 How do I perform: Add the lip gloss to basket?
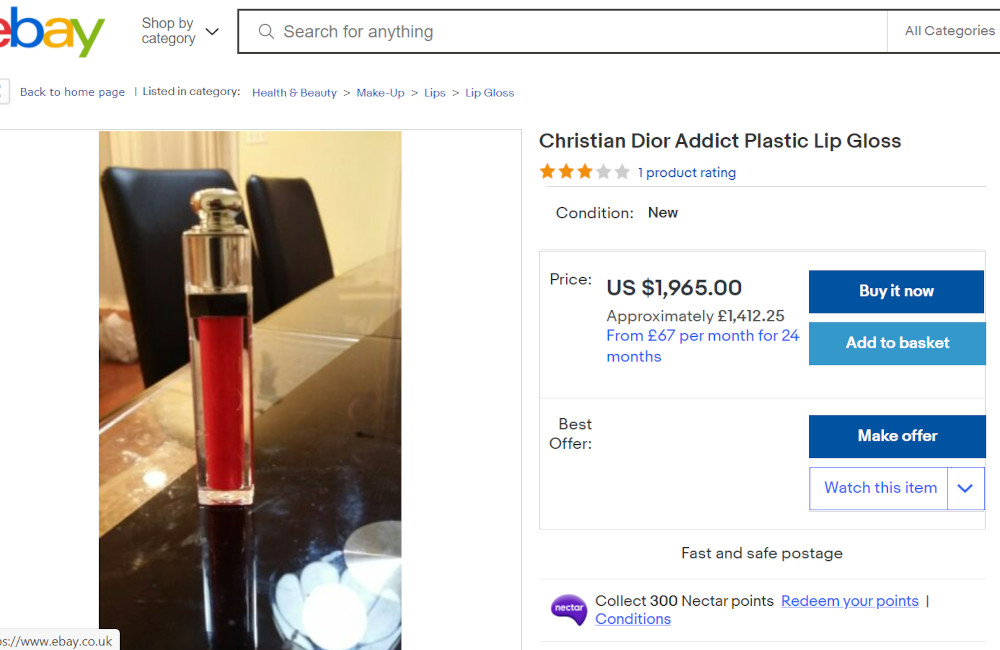tap(897, 343)
